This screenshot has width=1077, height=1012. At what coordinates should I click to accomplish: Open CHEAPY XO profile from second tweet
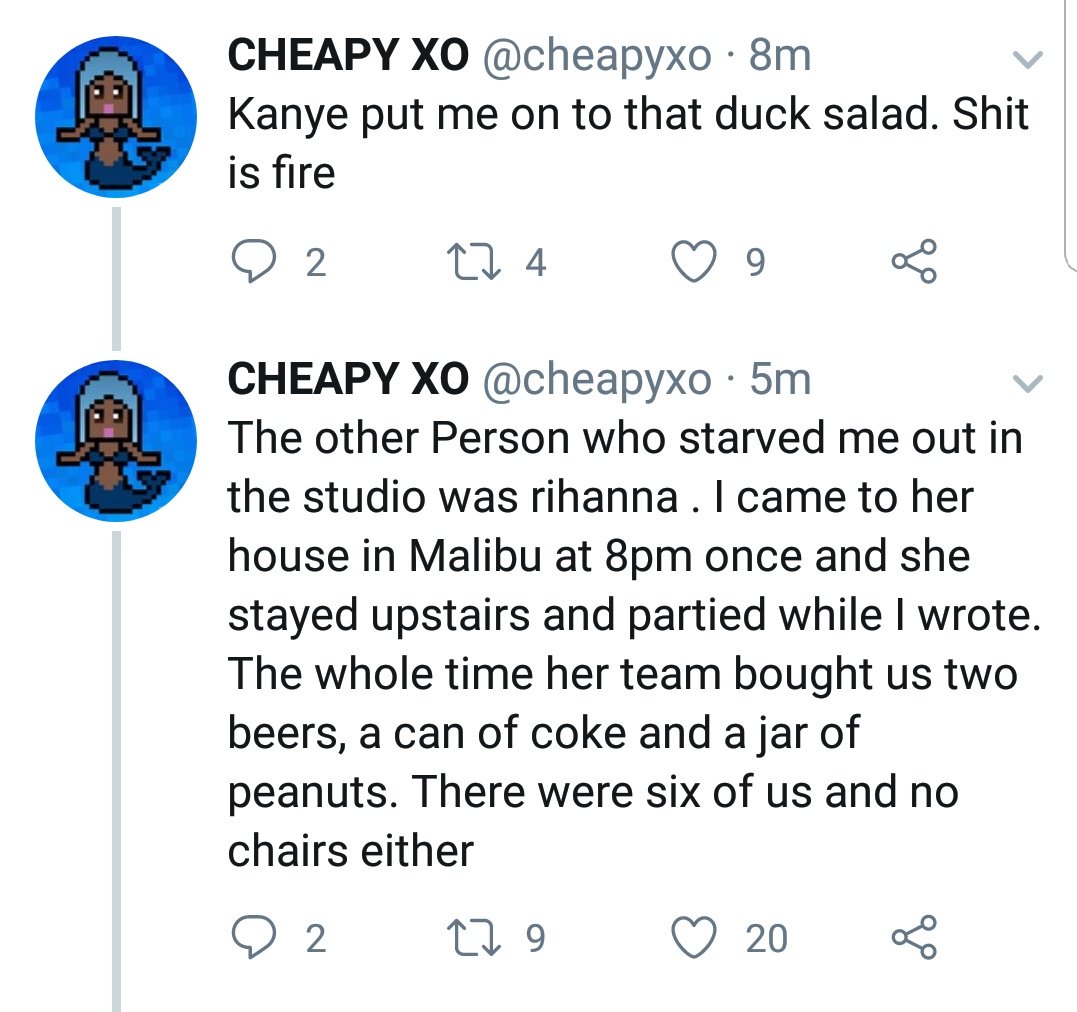tap(347, 379)
